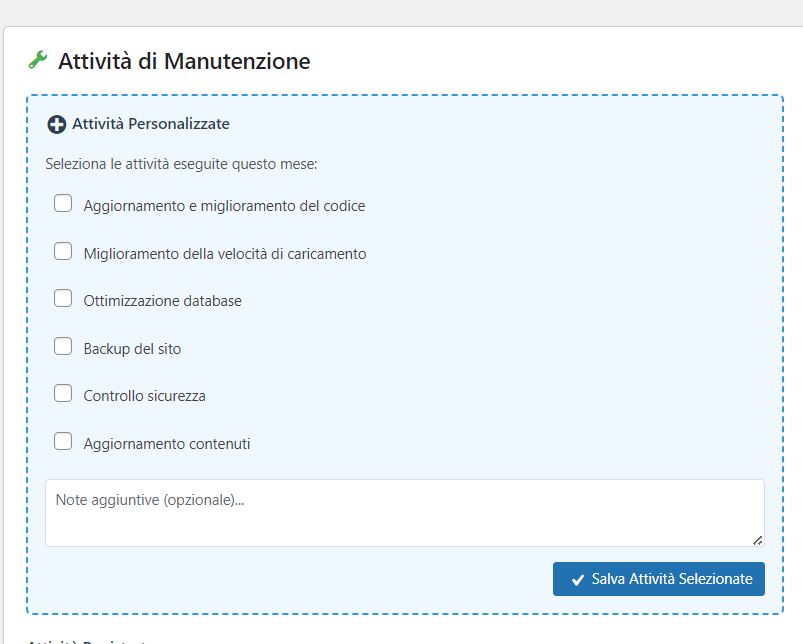Click the 'Aggiornamento contenuti' label text
The image size is (803, 644).
[x=167, y=443]
